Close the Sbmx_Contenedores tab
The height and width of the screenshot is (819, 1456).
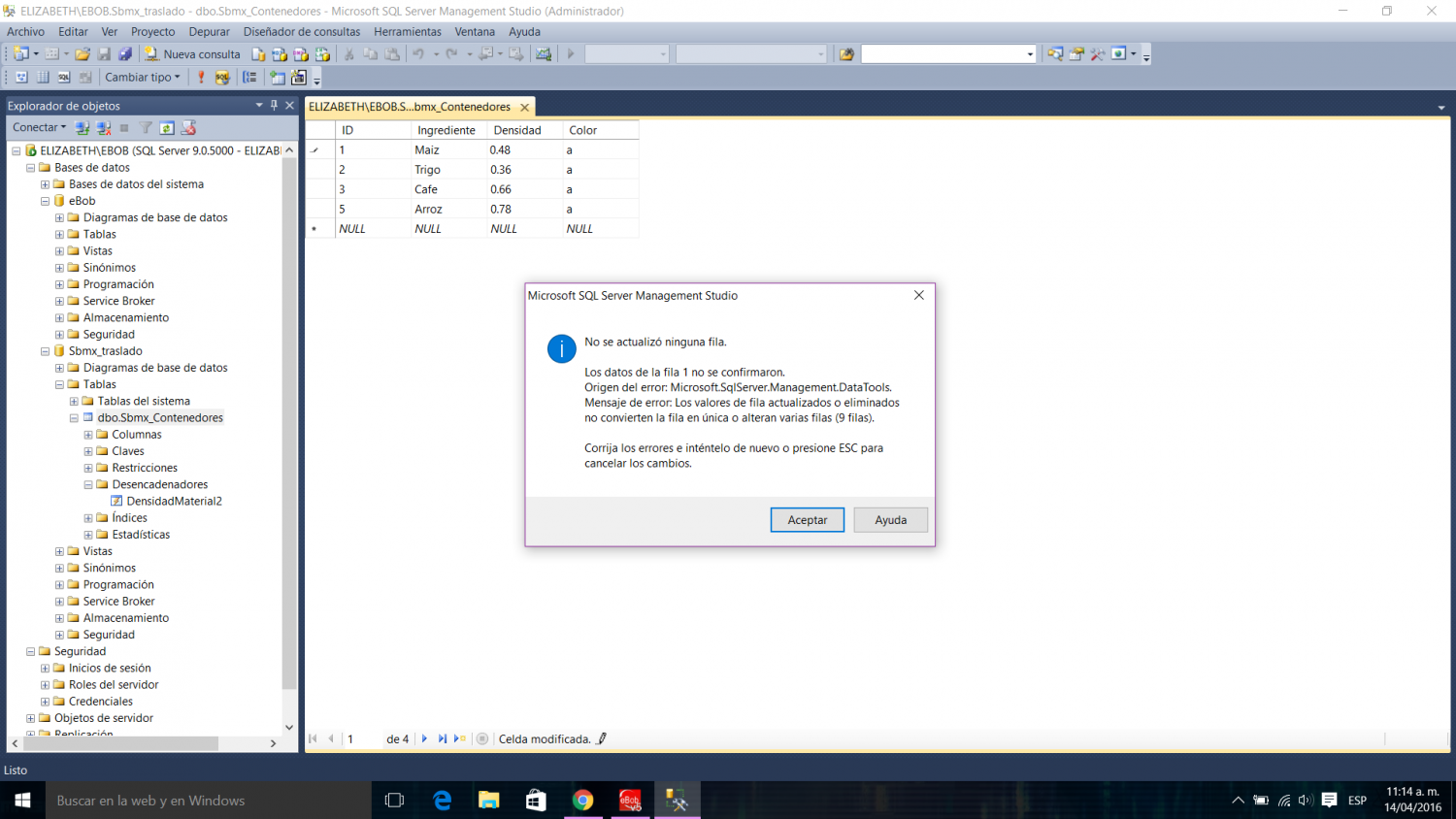525,107
